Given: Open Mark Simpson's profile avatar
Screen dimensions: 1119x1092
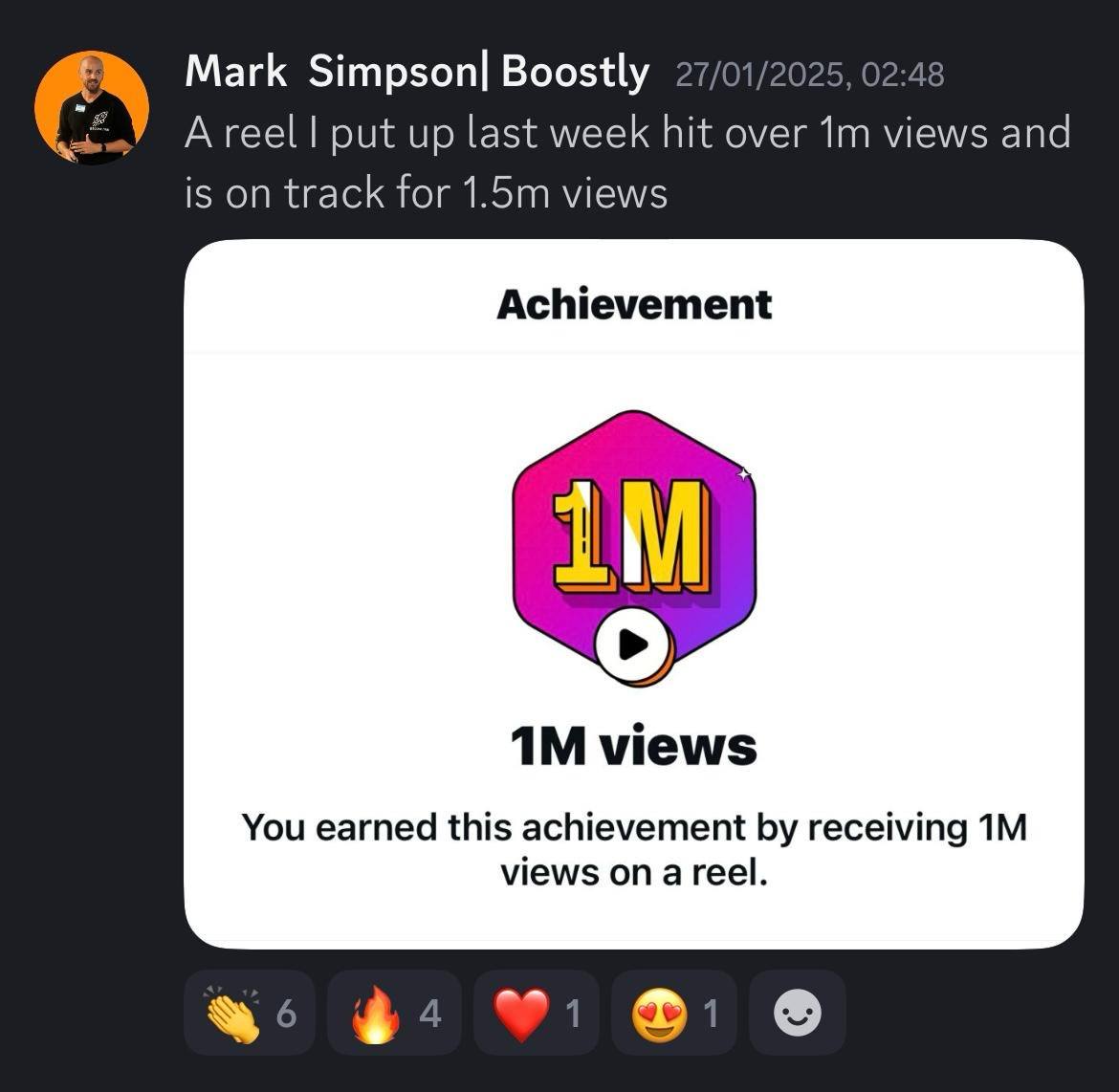Looking at the screenshot, I should pyautogui.click(x=92, y=108).
